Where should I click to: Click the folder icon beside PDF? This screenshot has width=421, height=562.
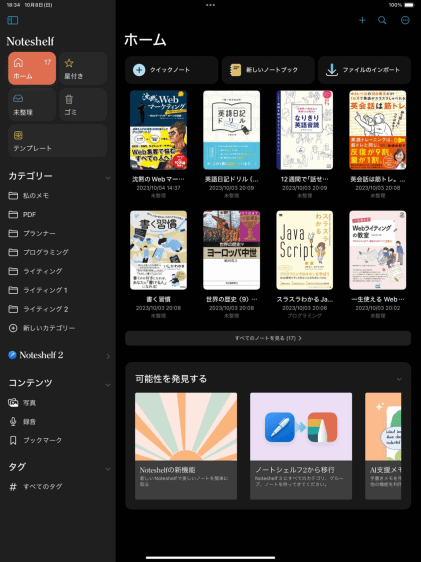tap(13, 214)
